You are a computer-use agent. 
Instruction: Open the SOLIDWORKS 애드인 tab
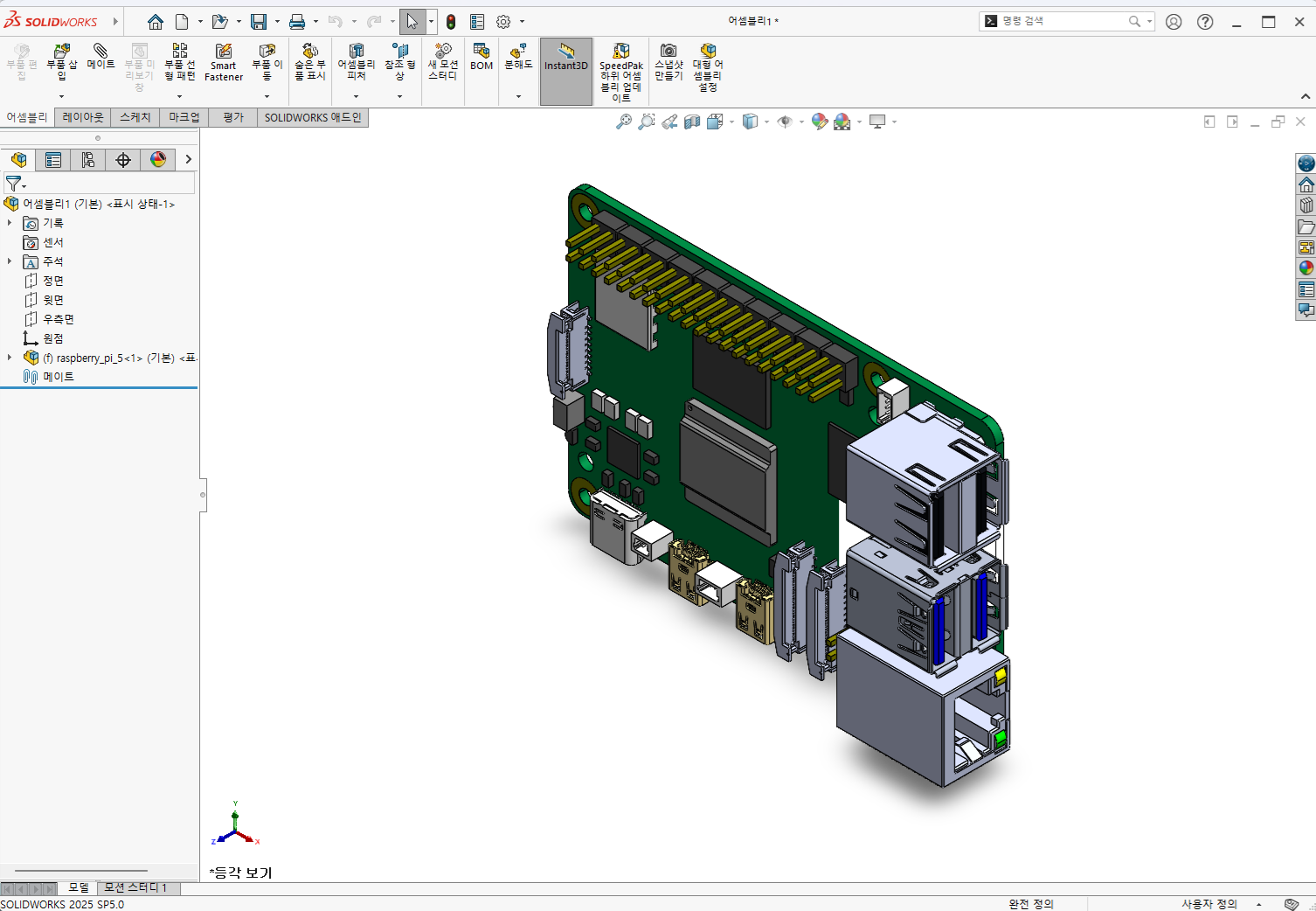(x=313, y=117)
